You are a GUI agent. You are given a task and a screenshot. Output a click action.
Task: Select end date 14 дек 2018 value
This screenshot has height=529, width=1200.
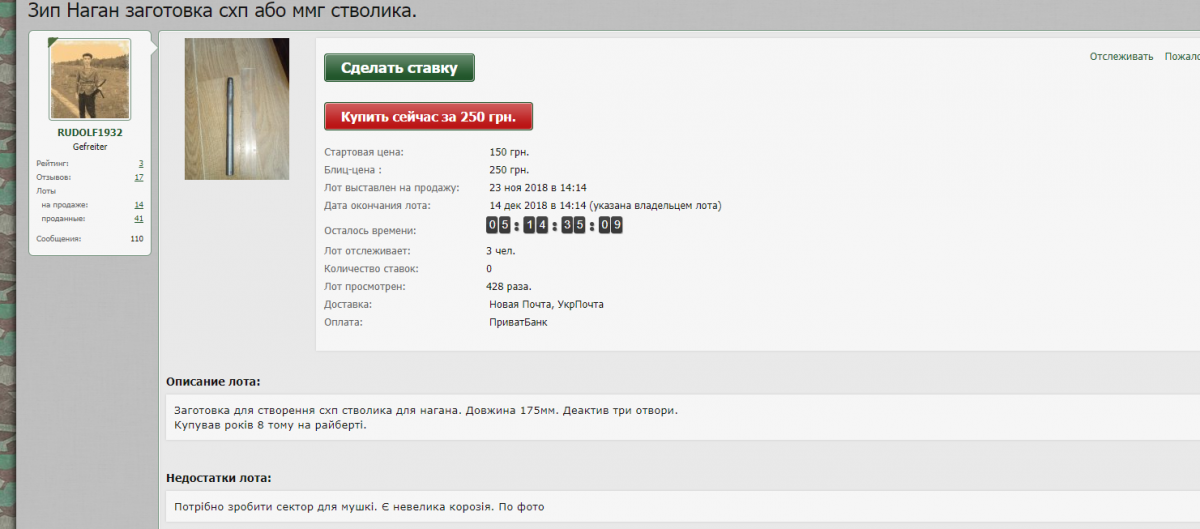click(x=605, y=206)
